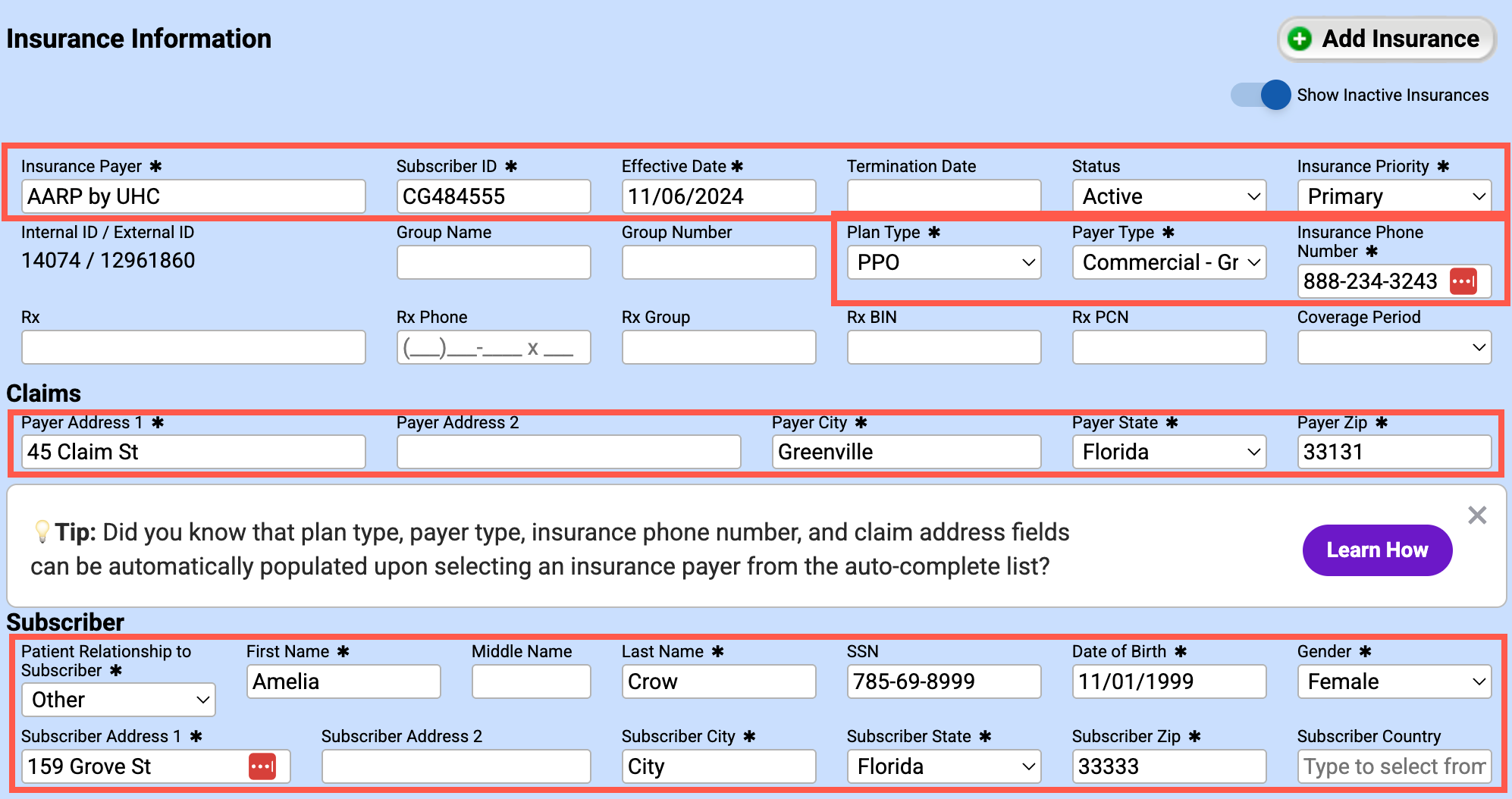Click the Subscriber Country field

pyautogui.click(x=1394, y=766)
